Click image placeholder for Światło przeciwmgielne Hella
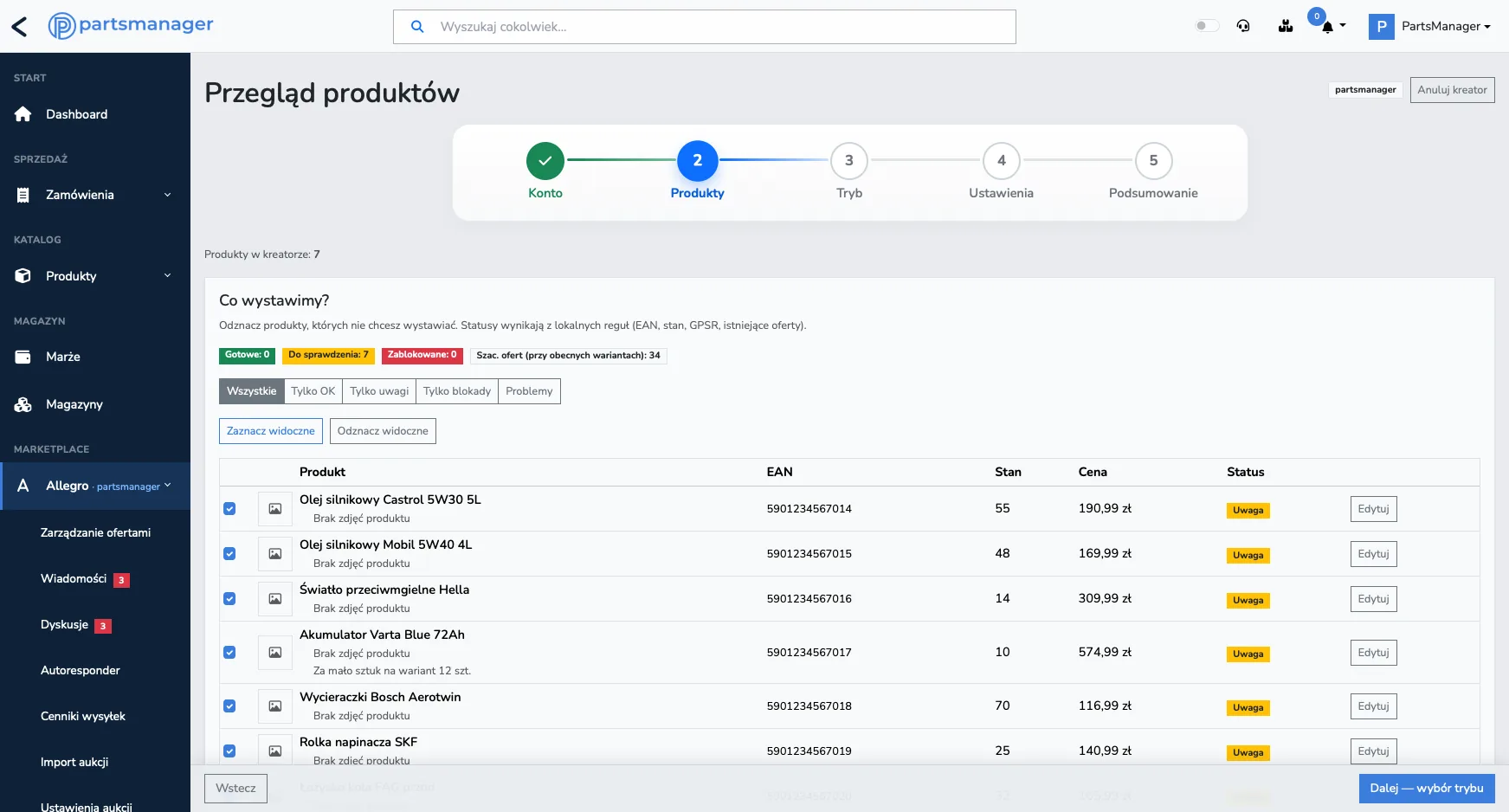The width and height of the screenshot is (1509, 812). pos(274,599)
